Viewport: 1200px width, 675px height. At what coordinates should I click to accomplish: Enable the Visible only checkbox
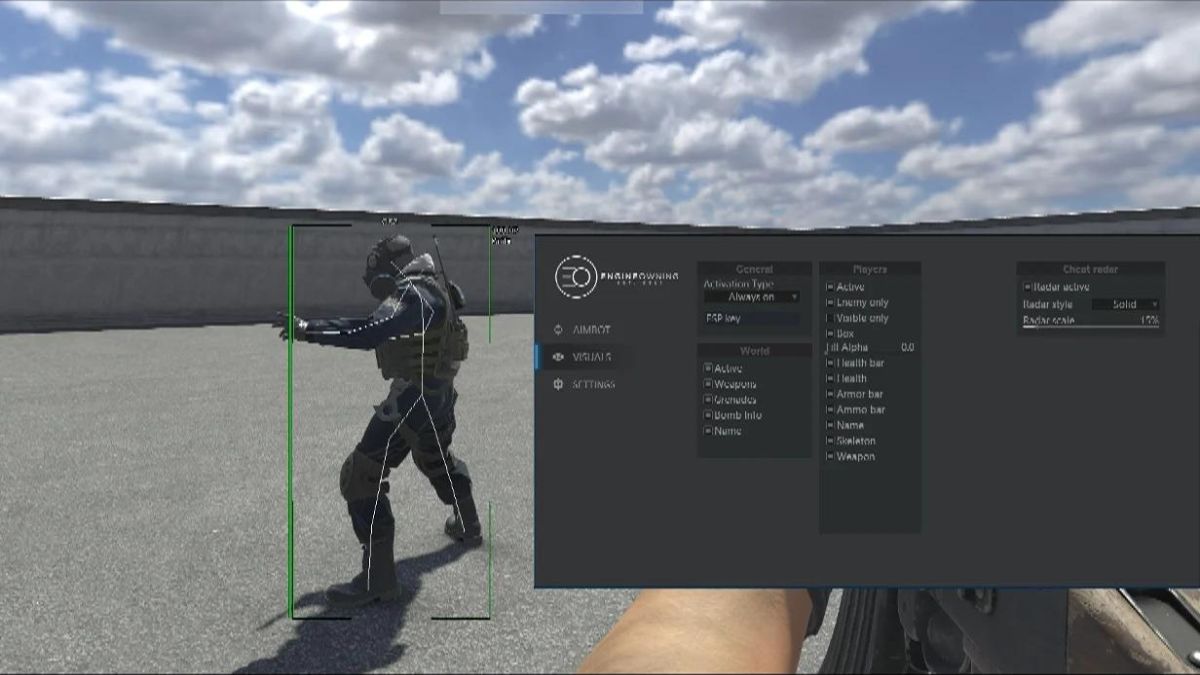(830, 318)
